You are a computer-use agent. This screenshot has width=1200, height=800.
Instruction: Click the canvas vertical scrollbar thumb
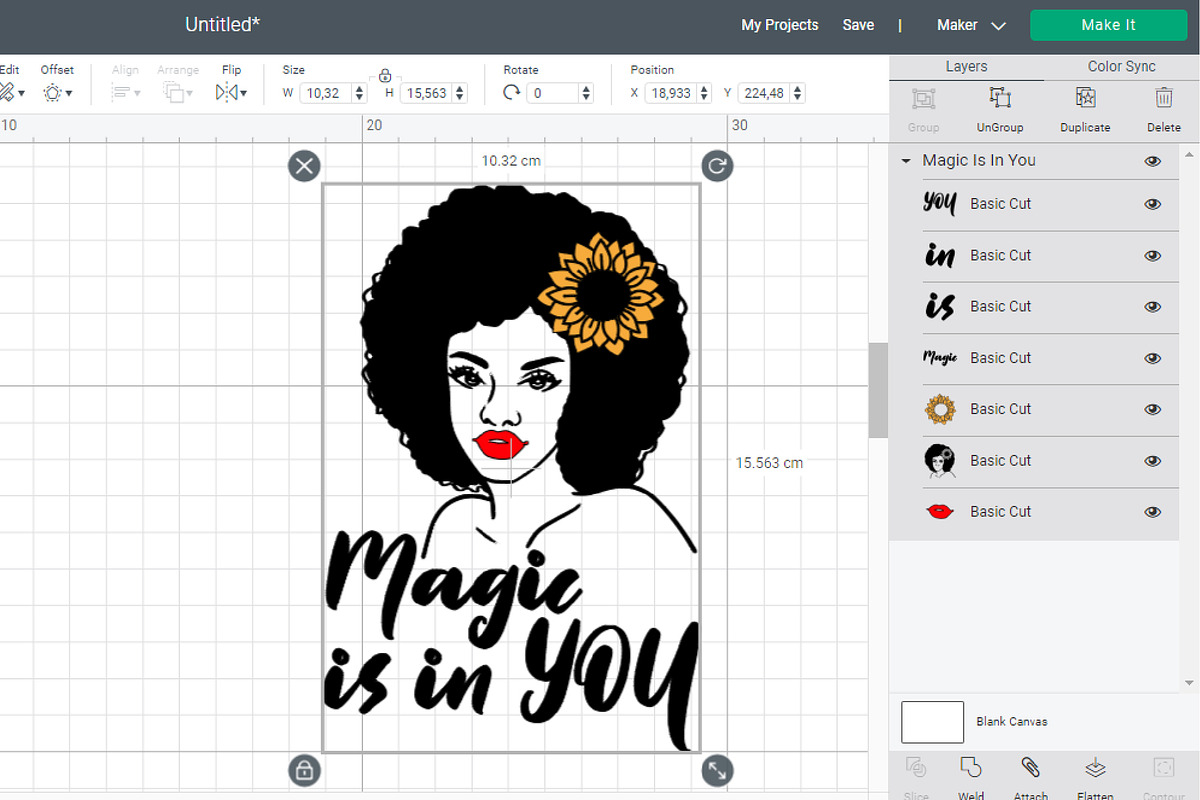[x=878, y=390]
